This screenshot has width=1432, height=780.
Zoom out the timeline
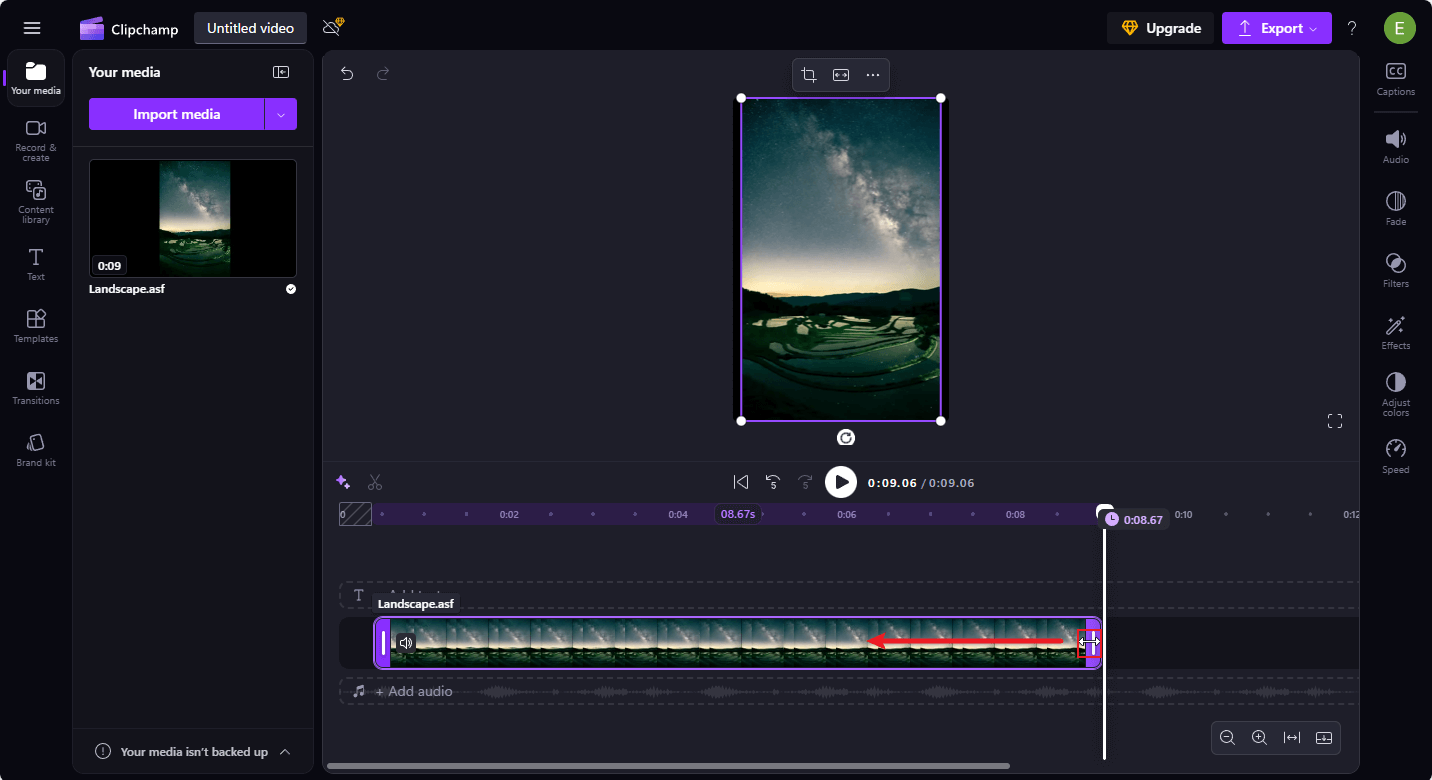(x=1227, y=738)
